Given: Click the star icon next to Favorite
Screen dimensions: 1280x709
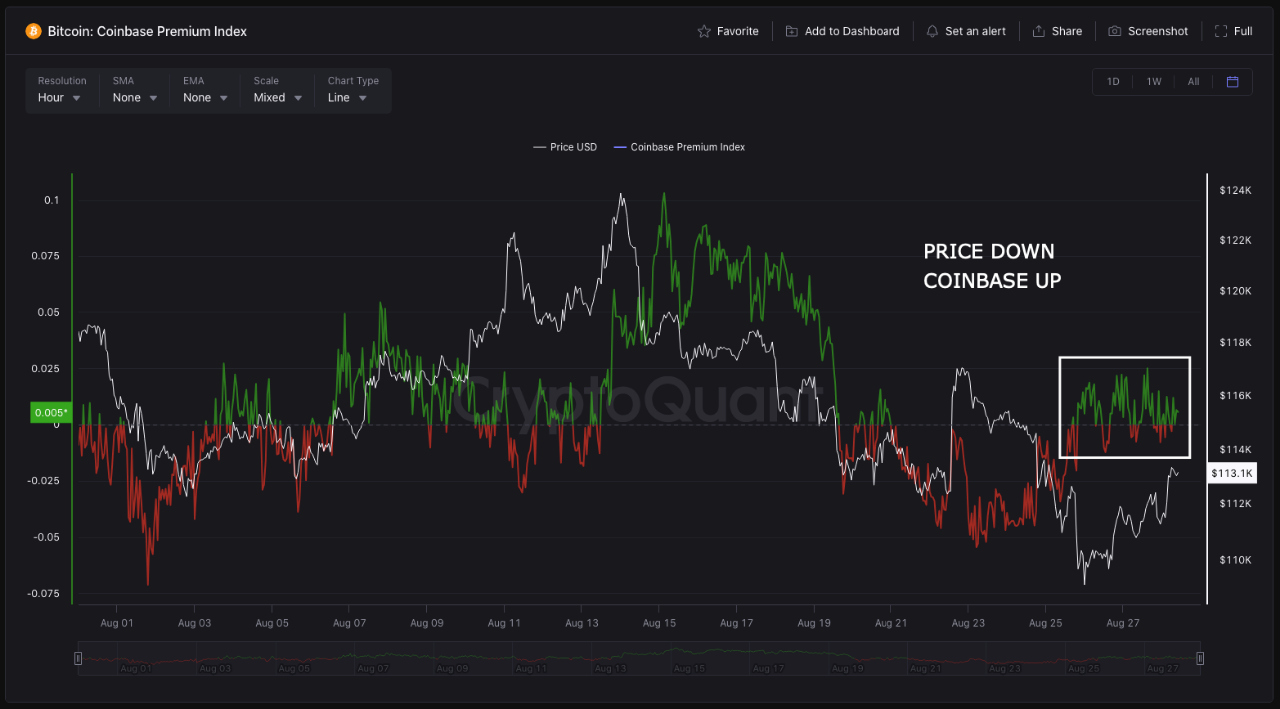Looking at the screenshot, I should click(703, 31).
